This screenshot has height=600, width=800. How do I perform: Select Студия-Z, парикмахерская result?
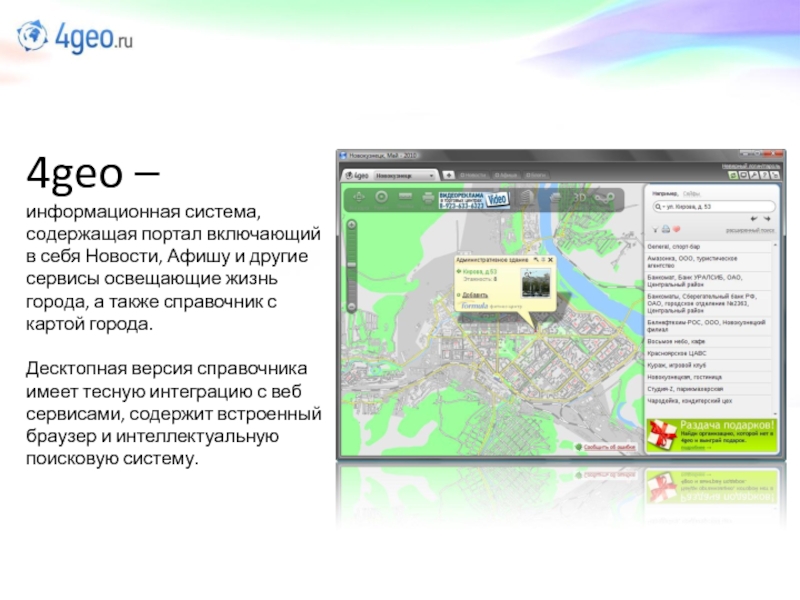709,389
